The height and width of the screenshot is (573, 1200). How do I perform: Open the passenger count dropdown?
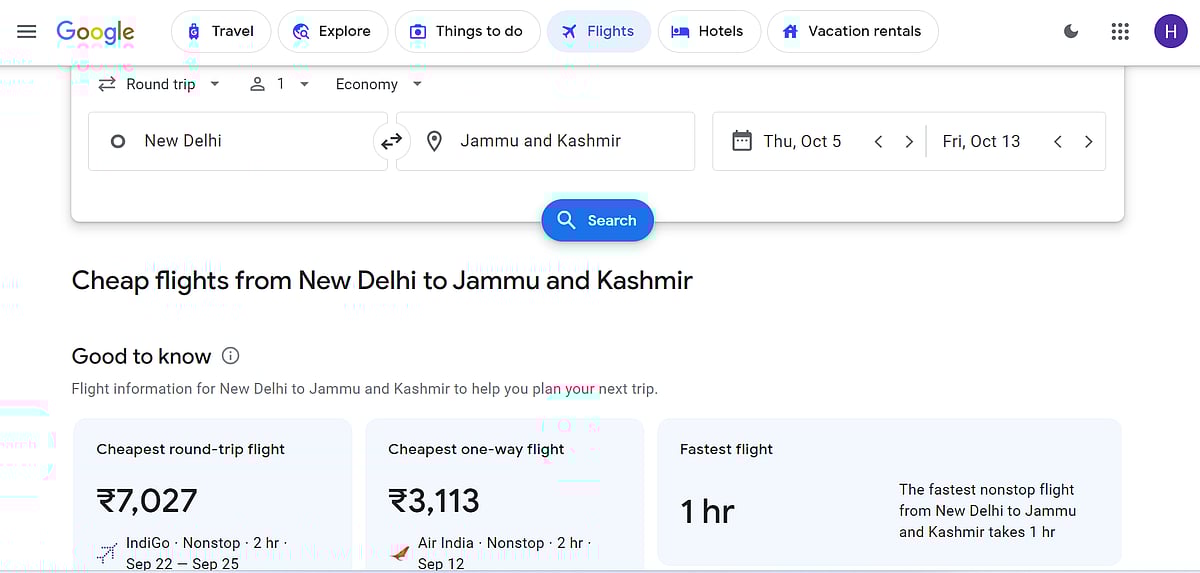point(280,84)
